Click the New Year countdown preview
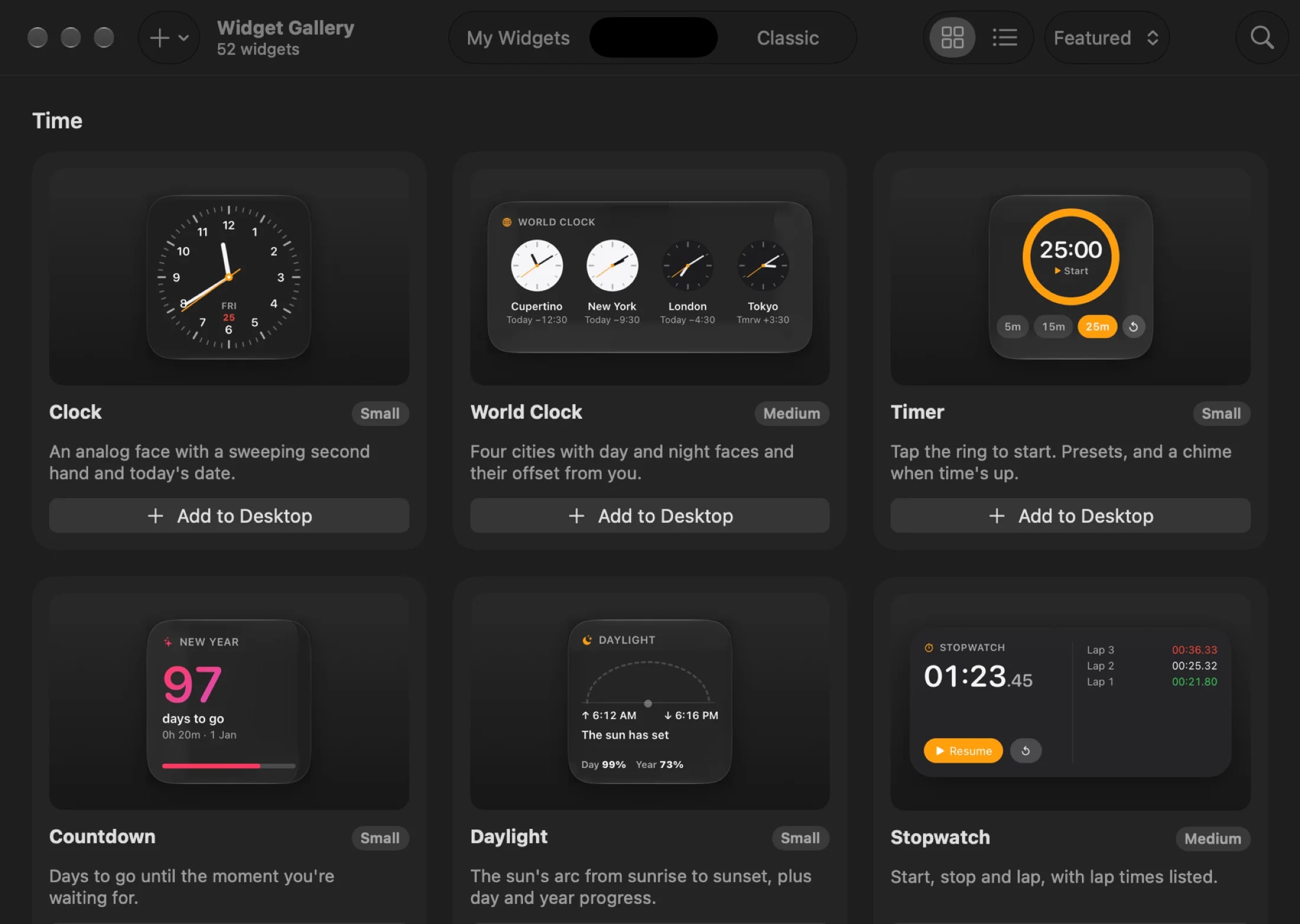 [229, 701]
